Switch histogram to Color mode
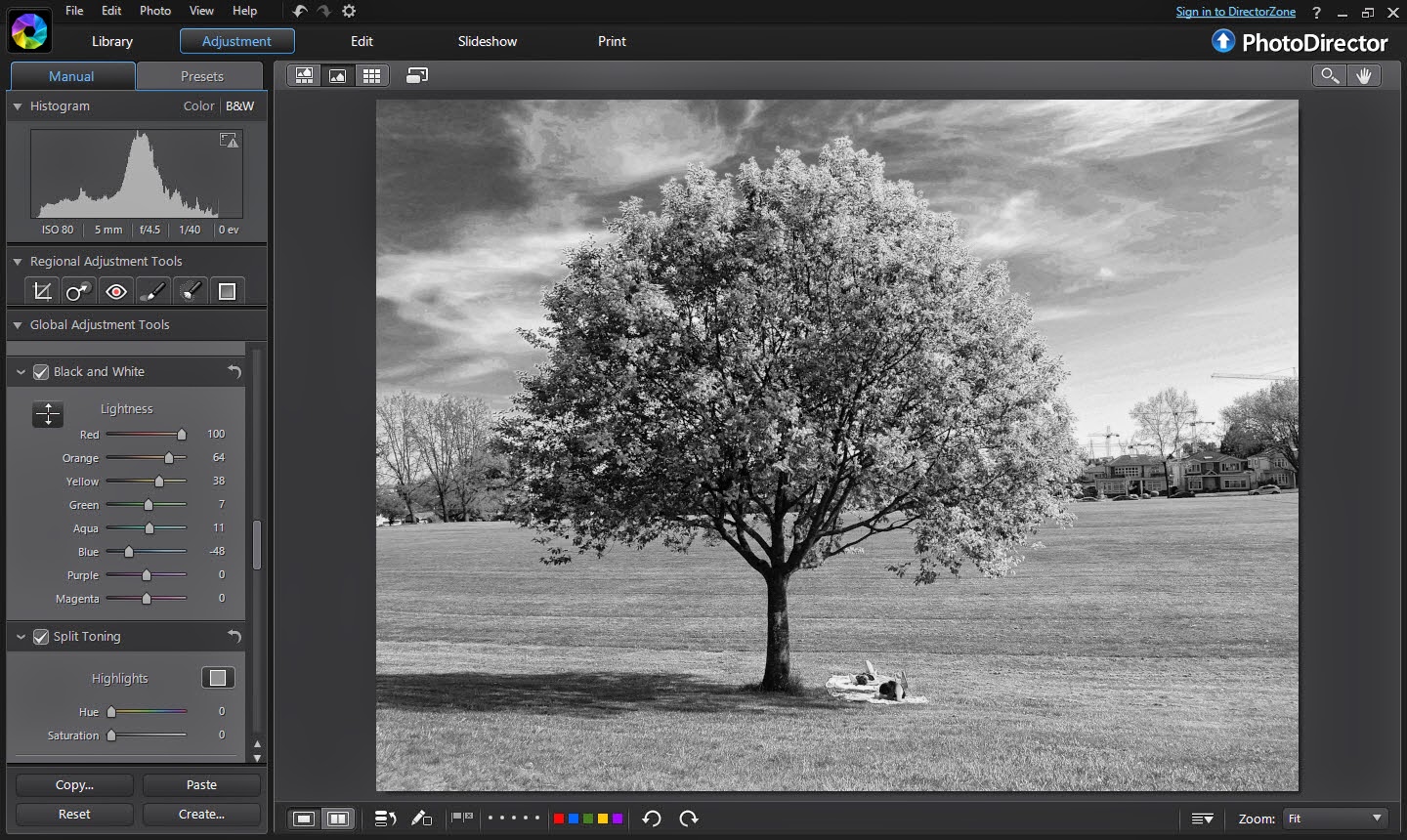The width and height of the screenshot is (1407, 840). coord(198,105)
